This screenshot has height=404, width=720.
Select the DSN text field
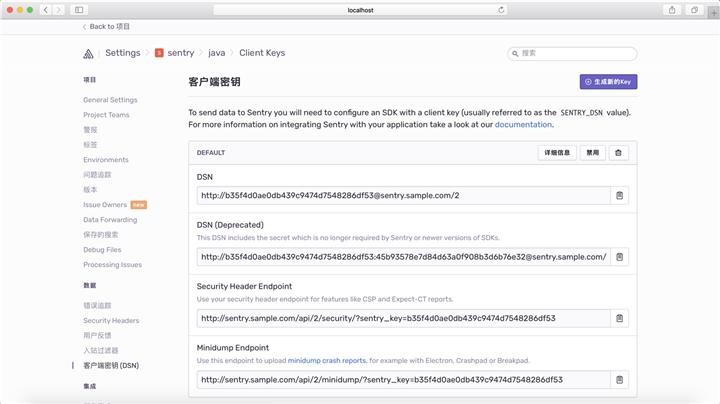coord(404,196)
